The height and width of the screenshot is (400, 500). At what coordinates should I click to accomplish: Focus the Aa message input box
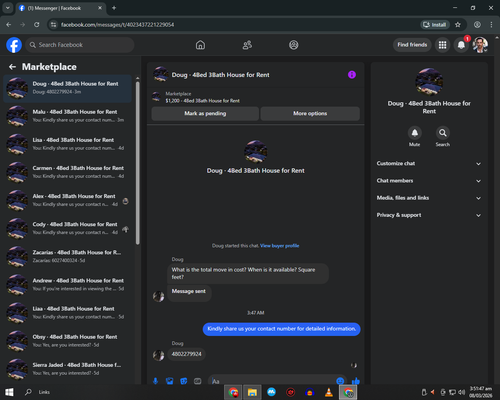click(273, 381)
